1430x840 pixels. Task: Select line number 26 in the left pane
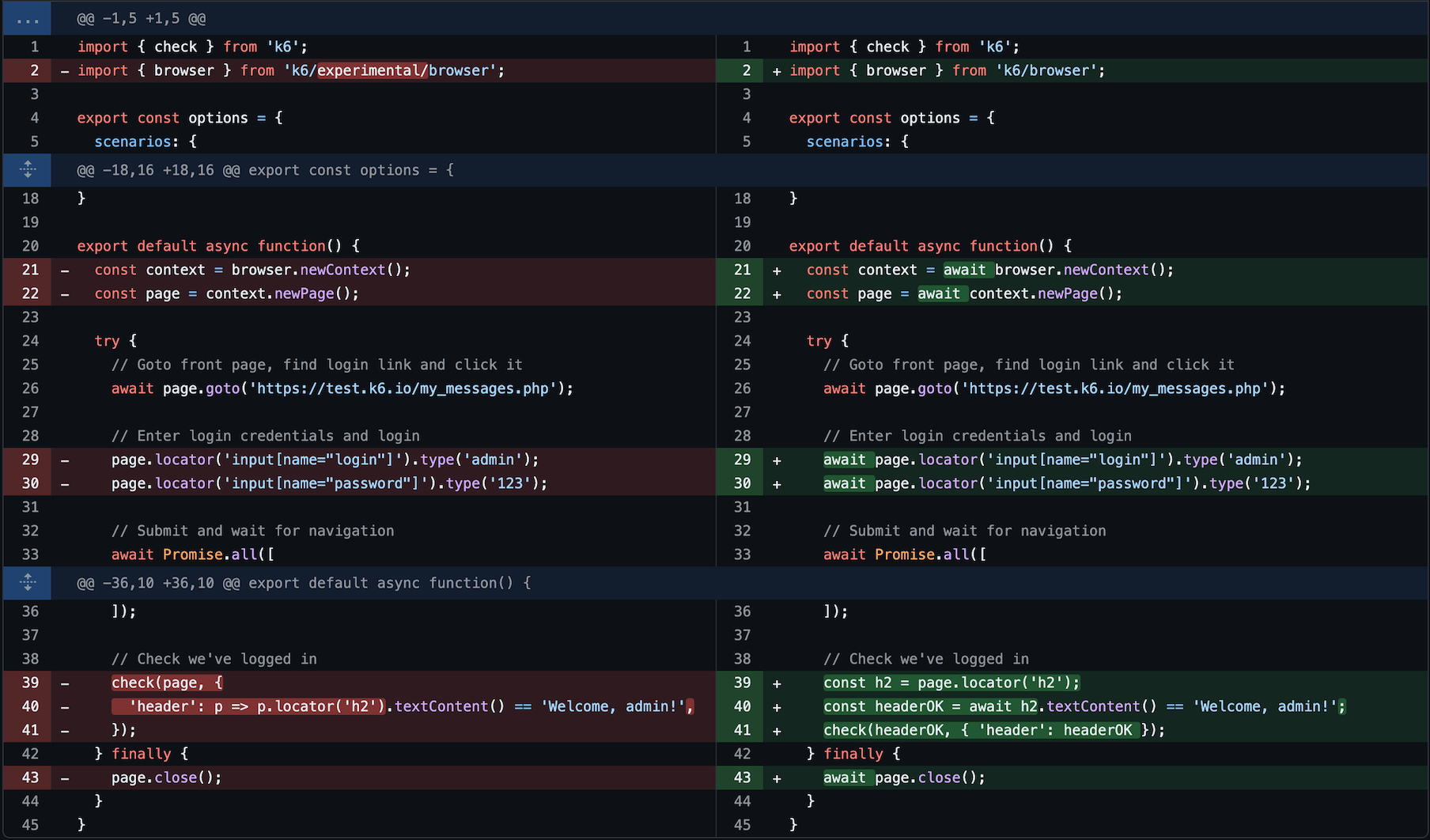coord(30,388)
